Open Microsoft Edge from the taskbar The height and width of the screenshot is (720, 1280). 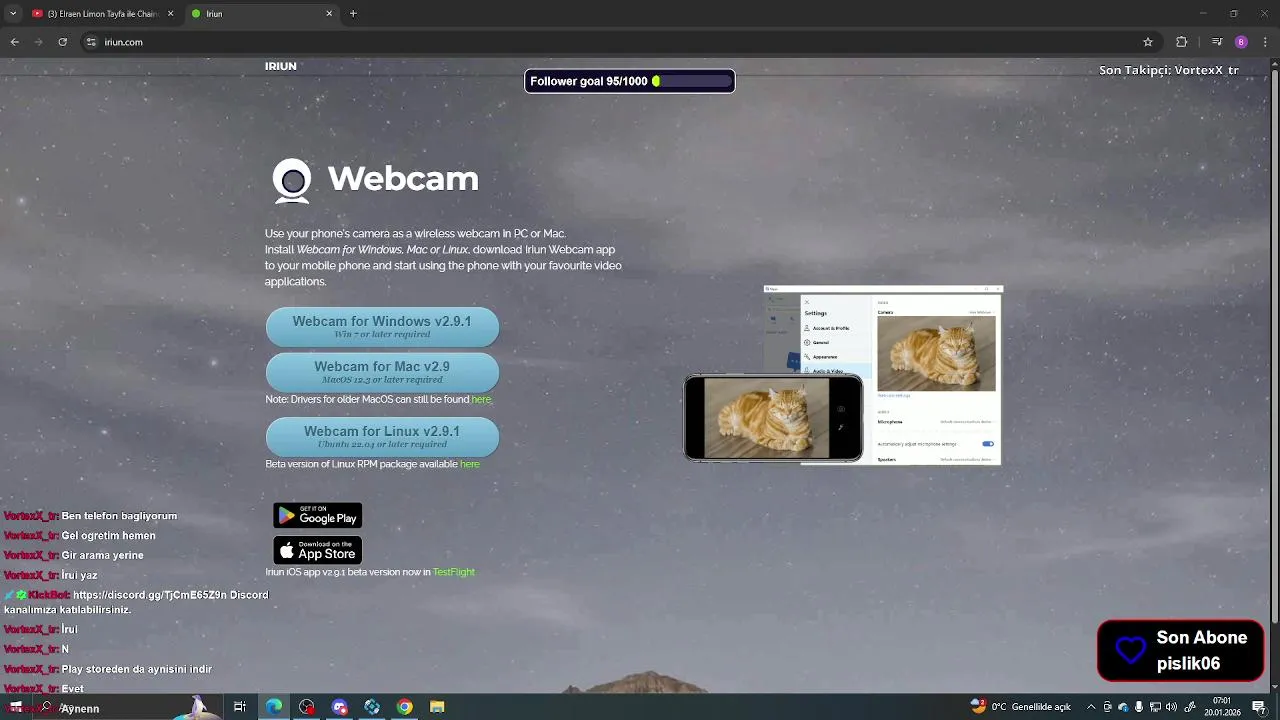click(x=273, y=707)
